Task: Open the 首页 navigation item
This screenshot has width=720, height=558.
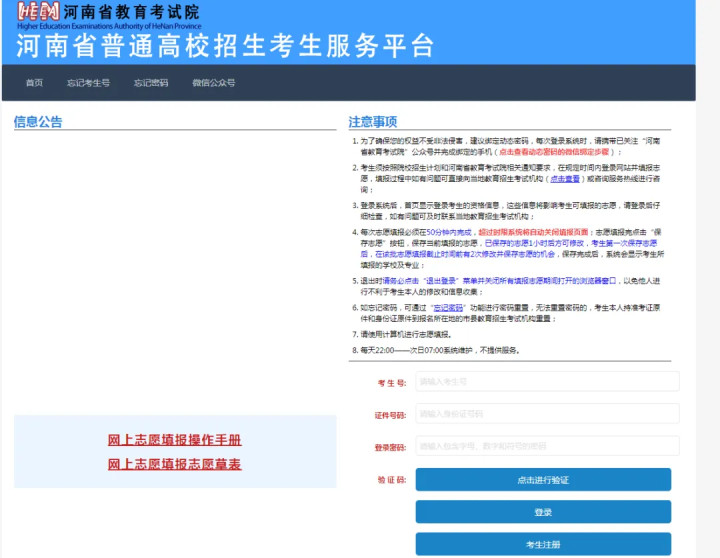Action: click(x=34, y=83)
